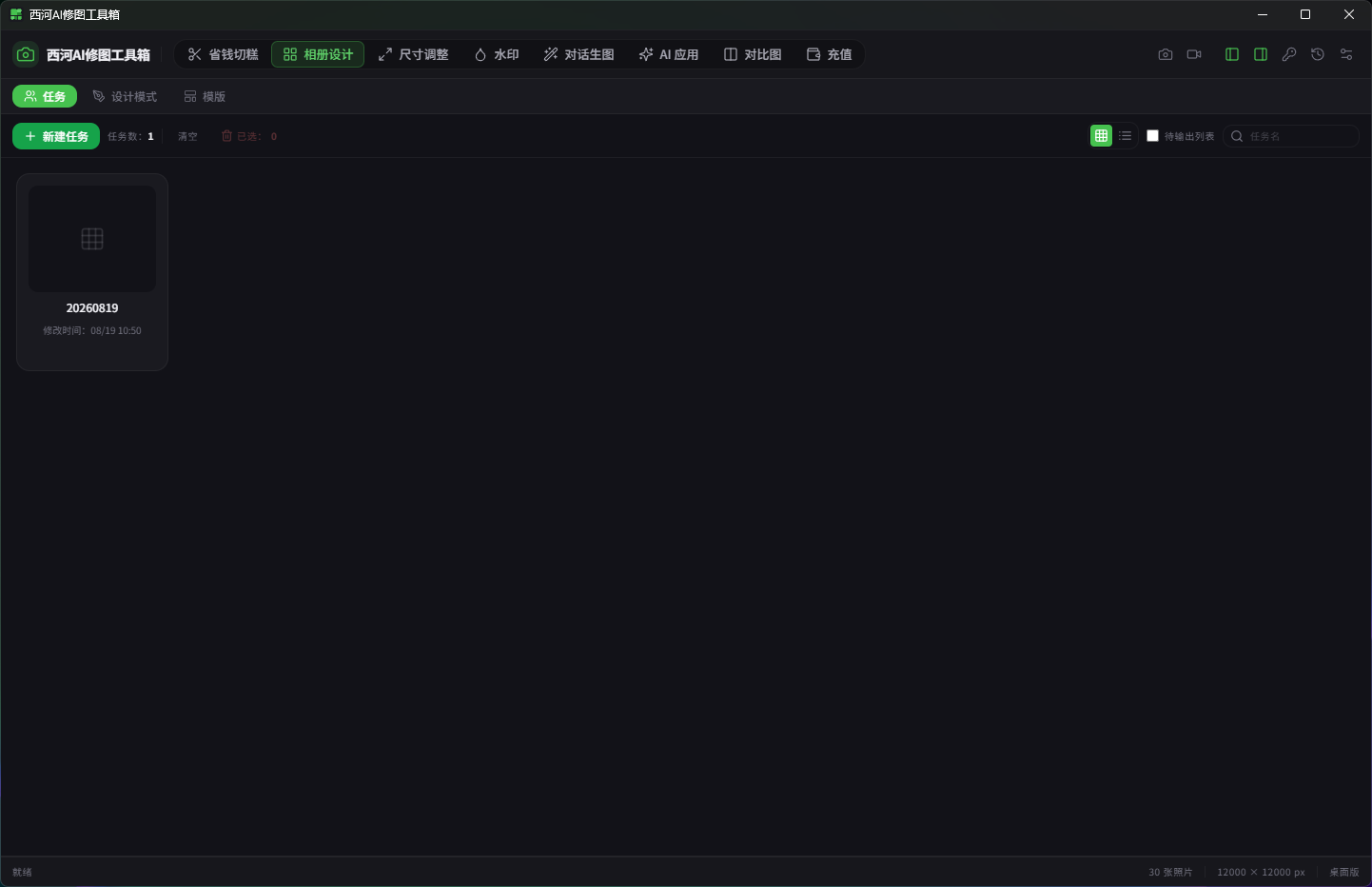Click the screenshot camera icon

coord(1166,54)
